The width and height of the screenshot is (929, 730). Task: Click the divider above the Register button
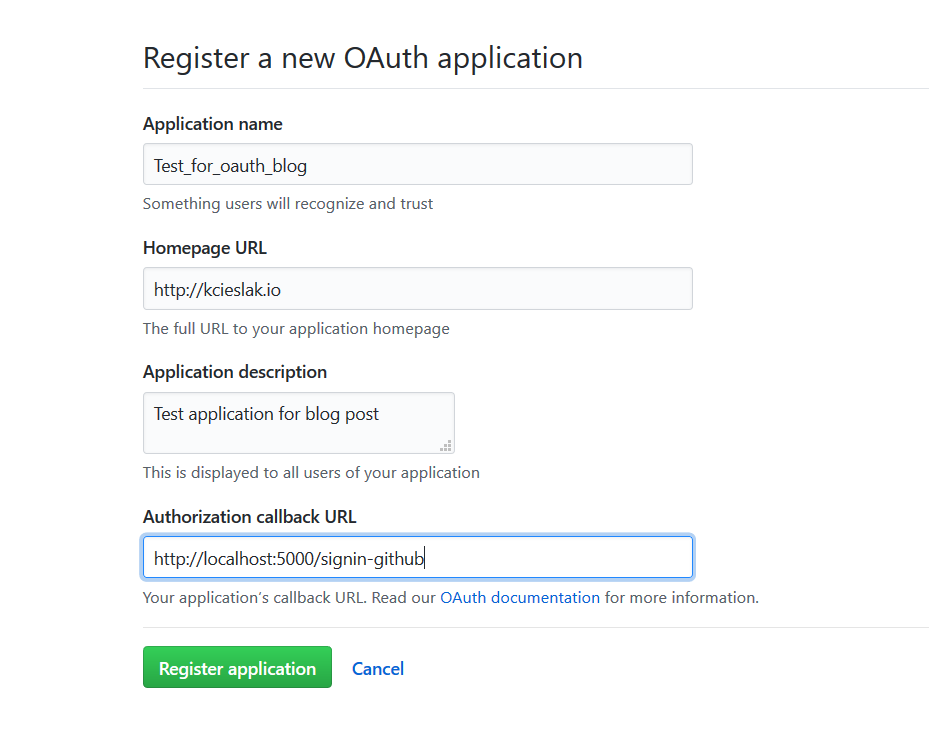click(536, 628)
